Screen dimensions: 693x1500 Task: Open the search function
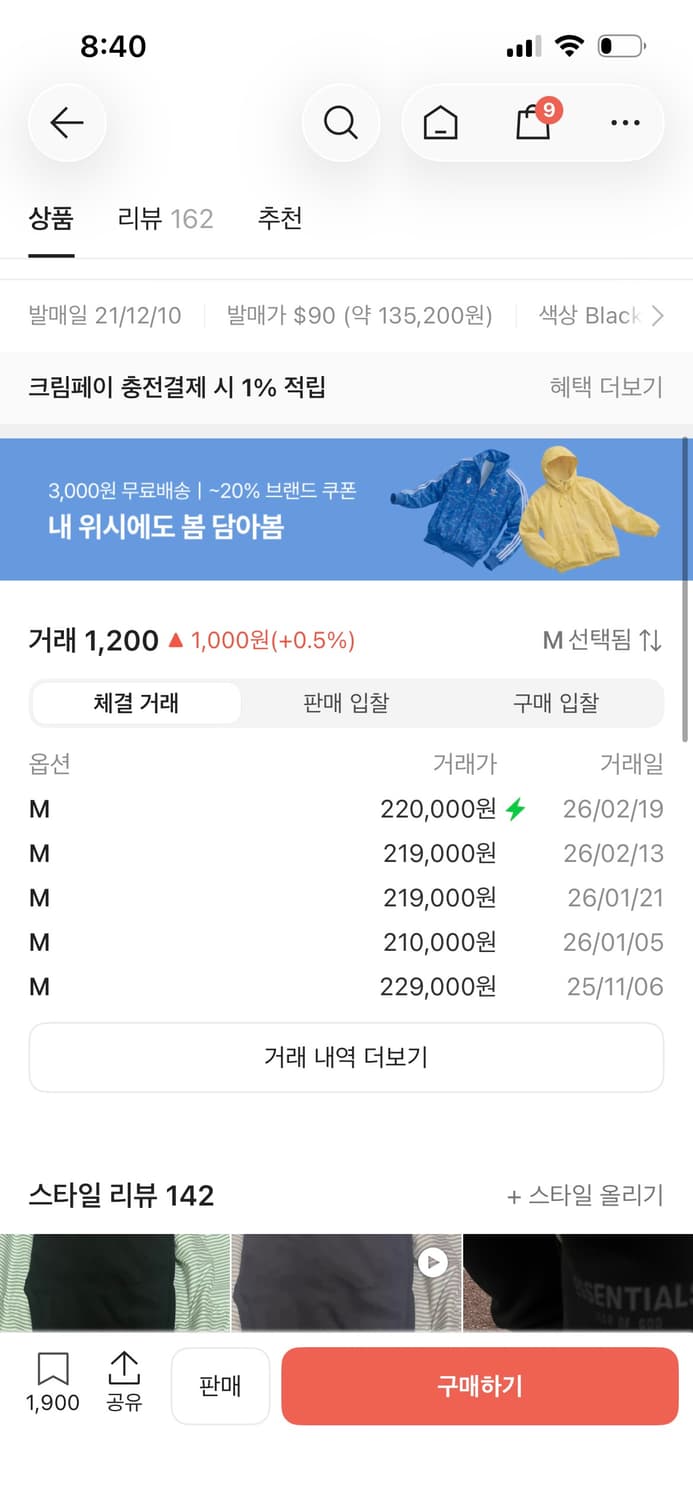(340, 122)
